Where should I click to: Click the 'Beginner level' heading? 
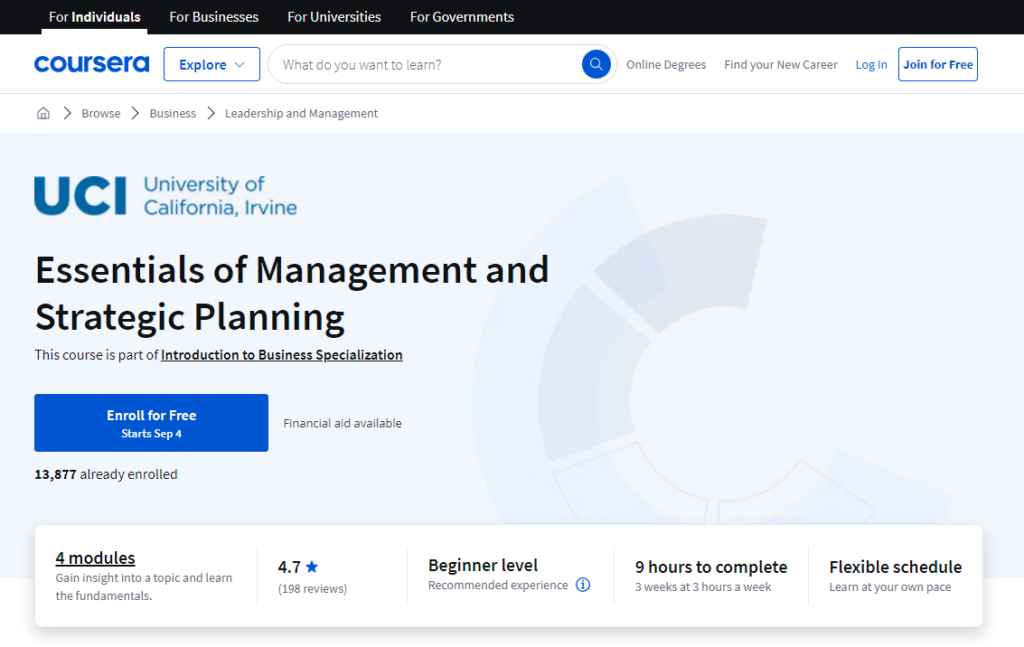pos(483,565)
